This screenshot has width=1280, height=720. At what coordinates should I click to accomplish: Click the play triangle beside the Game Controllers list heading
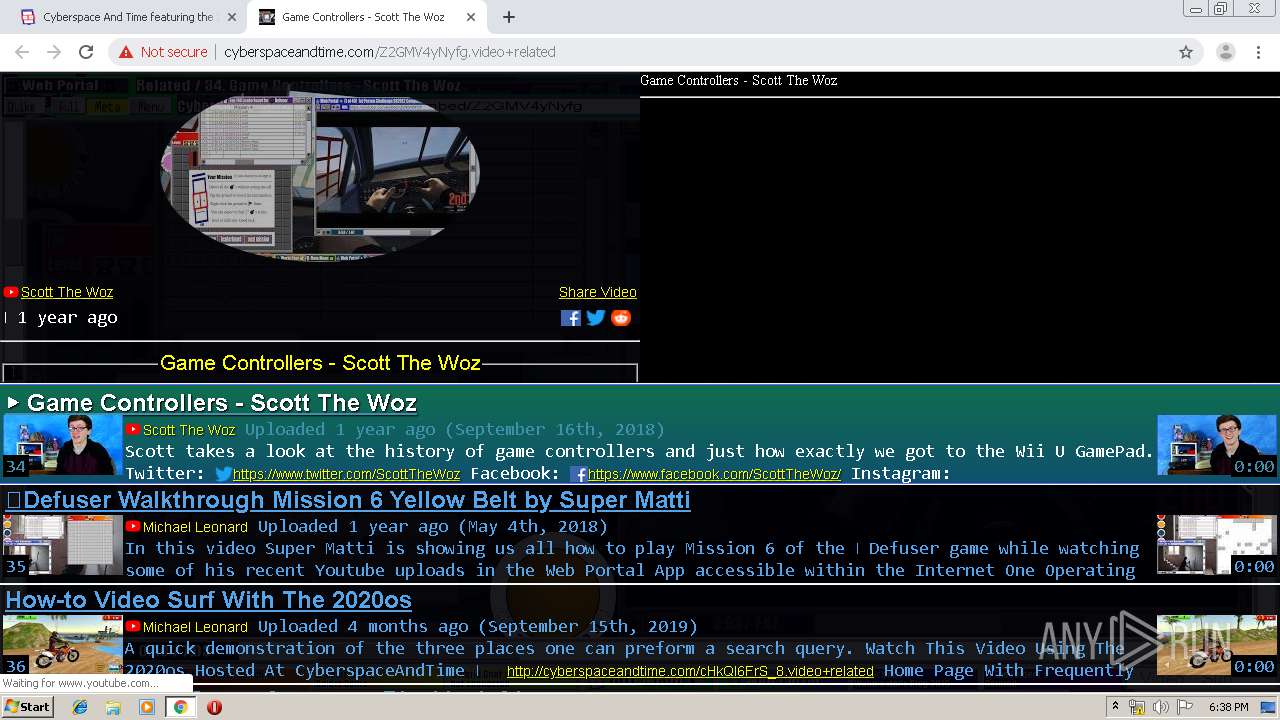tap(13, 403)
